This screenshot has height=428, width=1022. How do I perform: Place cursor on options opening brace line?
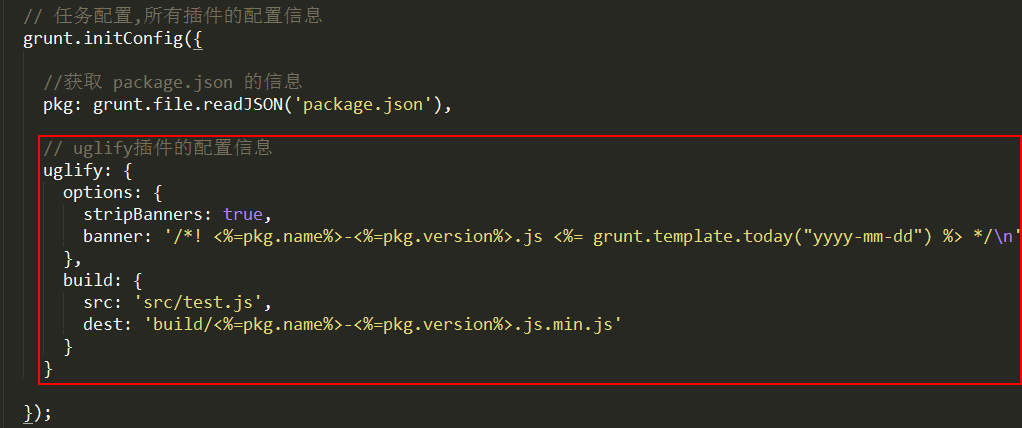[x=112, y=193]
